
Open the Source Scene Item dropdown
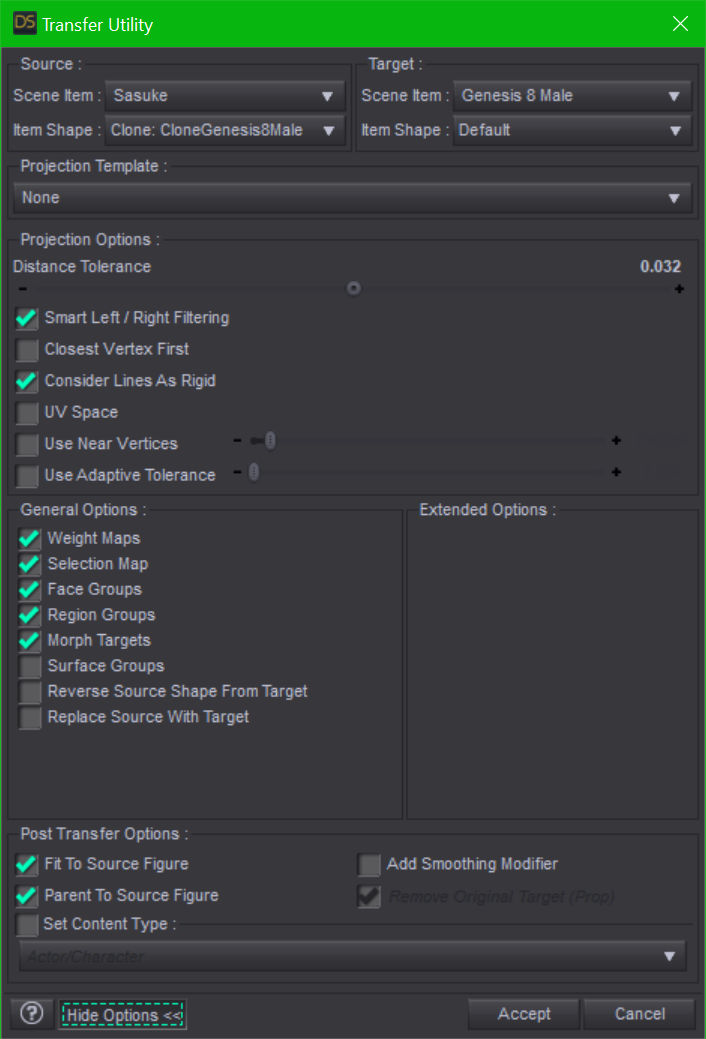coord(224,96)
